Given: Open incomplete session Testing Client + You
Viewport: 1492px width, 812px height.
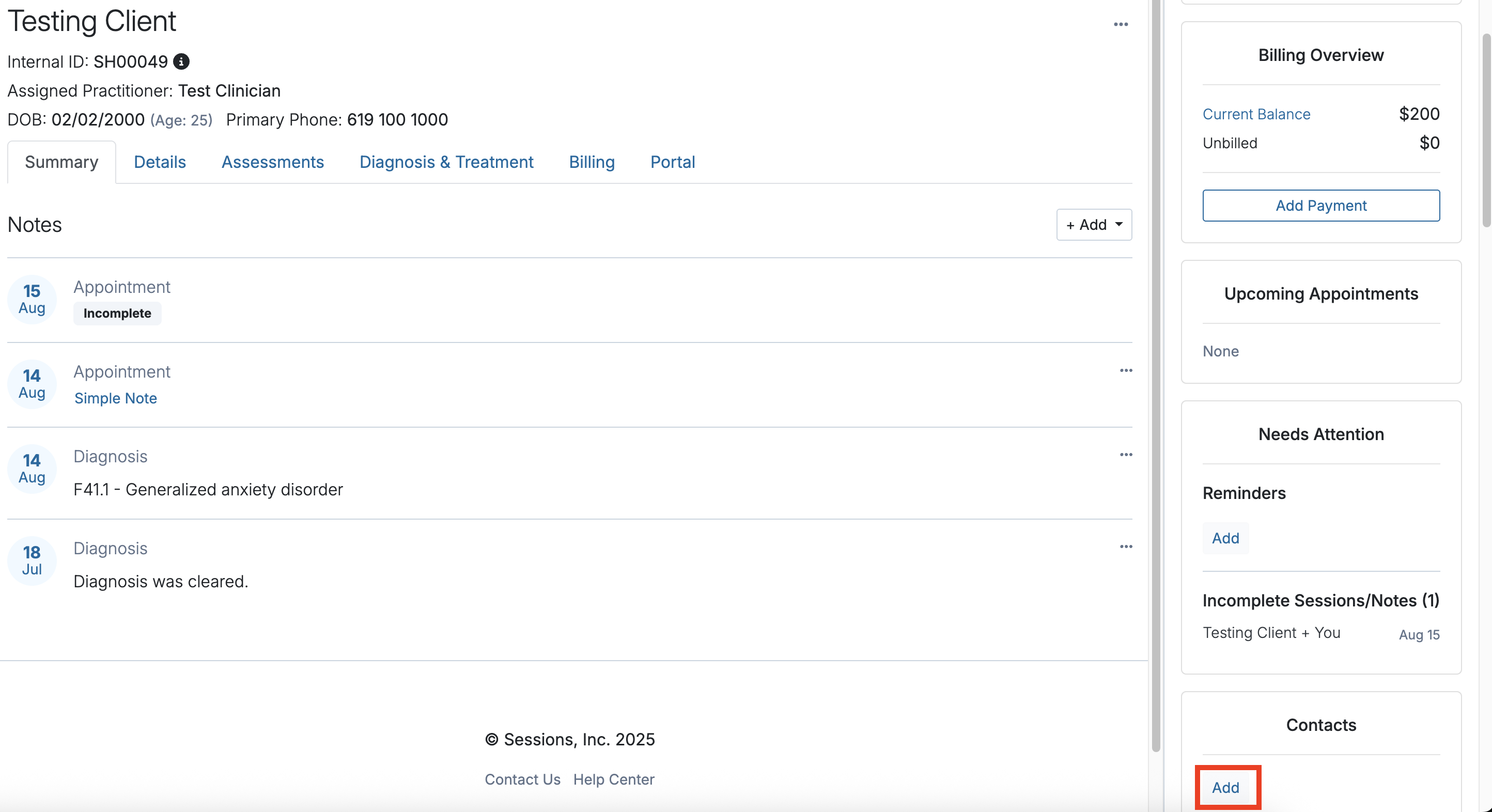Looking at the screenshot, I should [x=1271, y=633].
